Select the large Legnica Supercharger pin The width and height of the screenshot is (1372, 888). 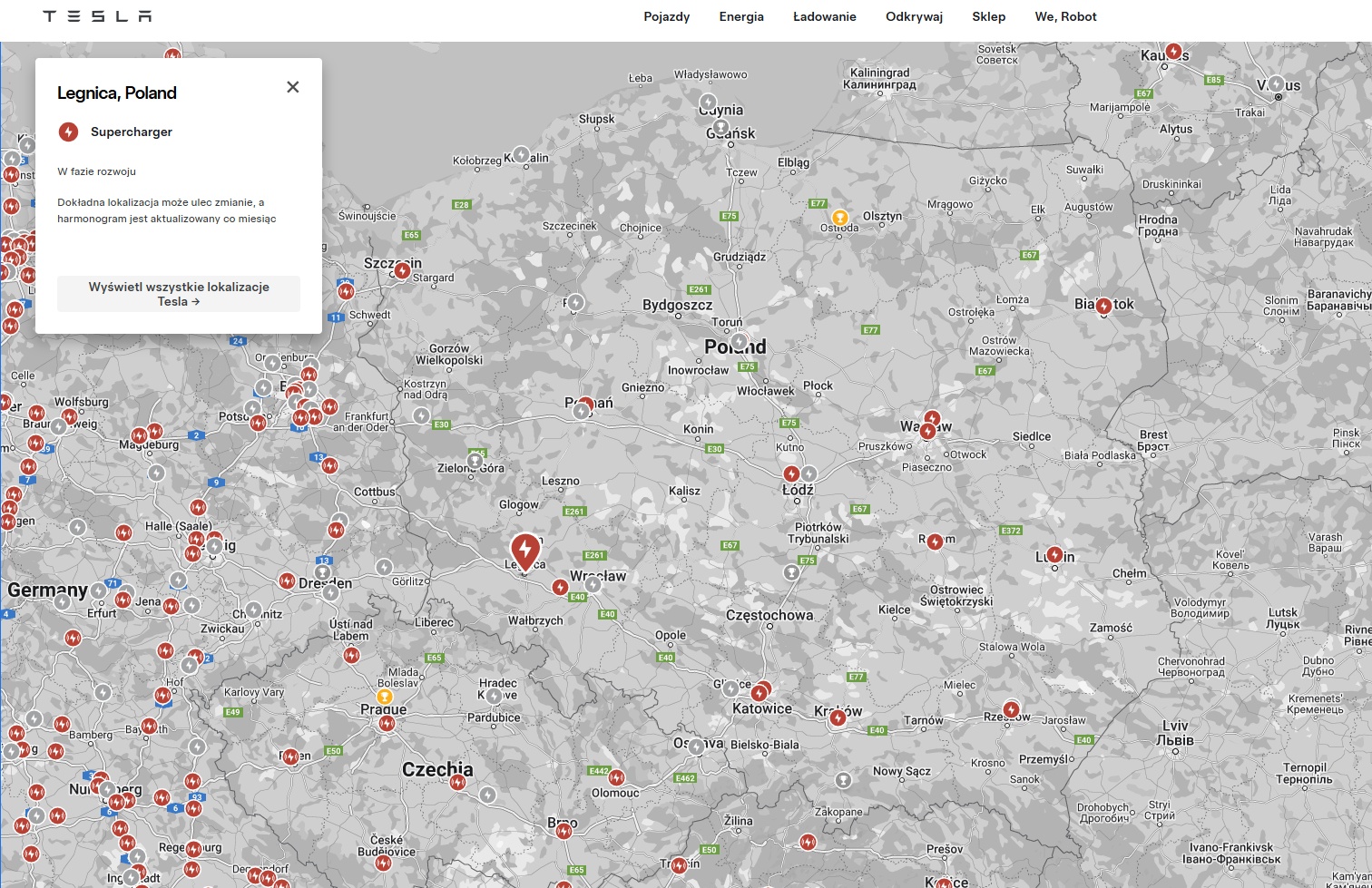(x=525, y=551)
